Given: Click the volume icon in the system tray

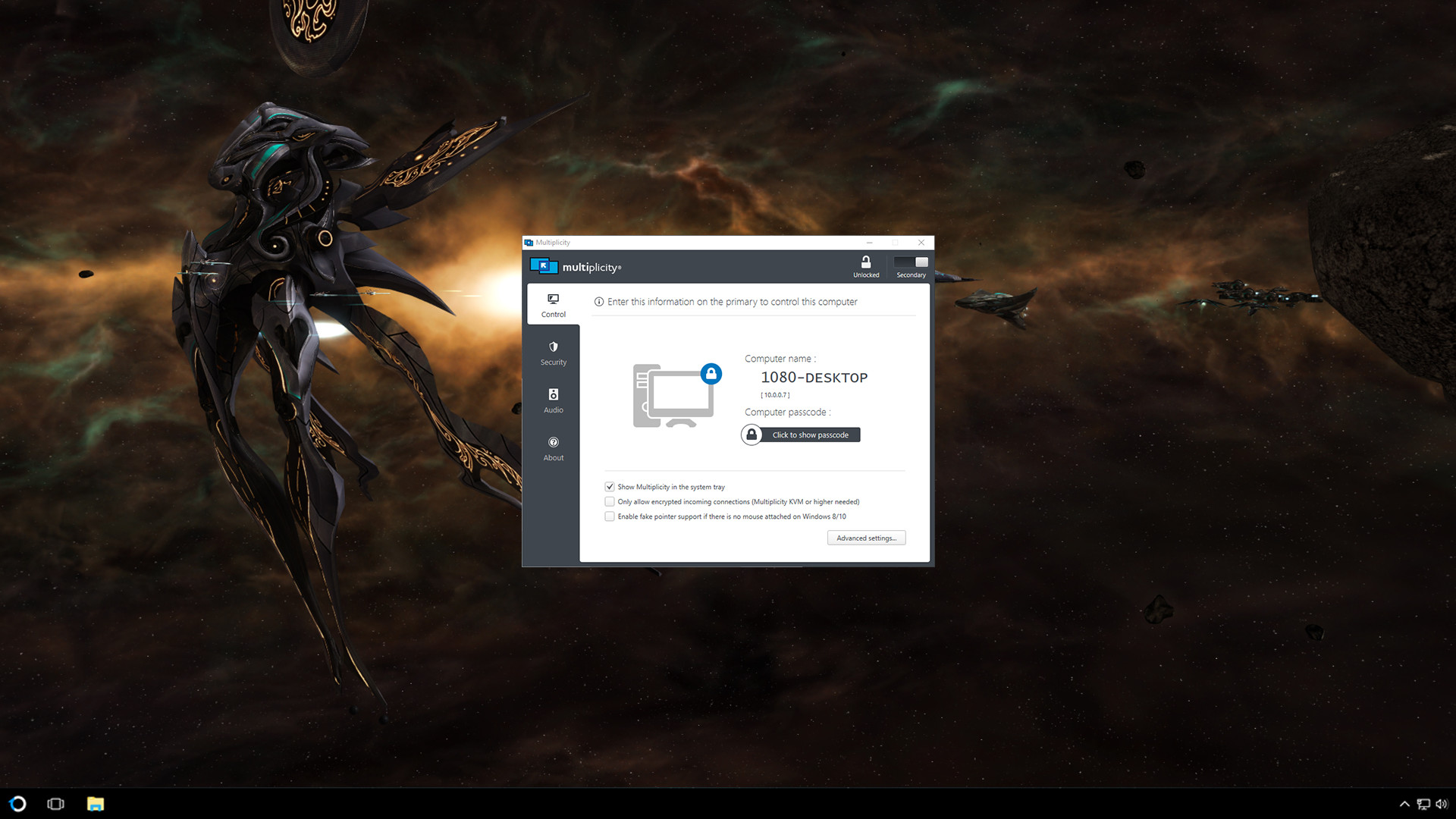Looking at the screenshot, I should click(x=1442, y=804).
